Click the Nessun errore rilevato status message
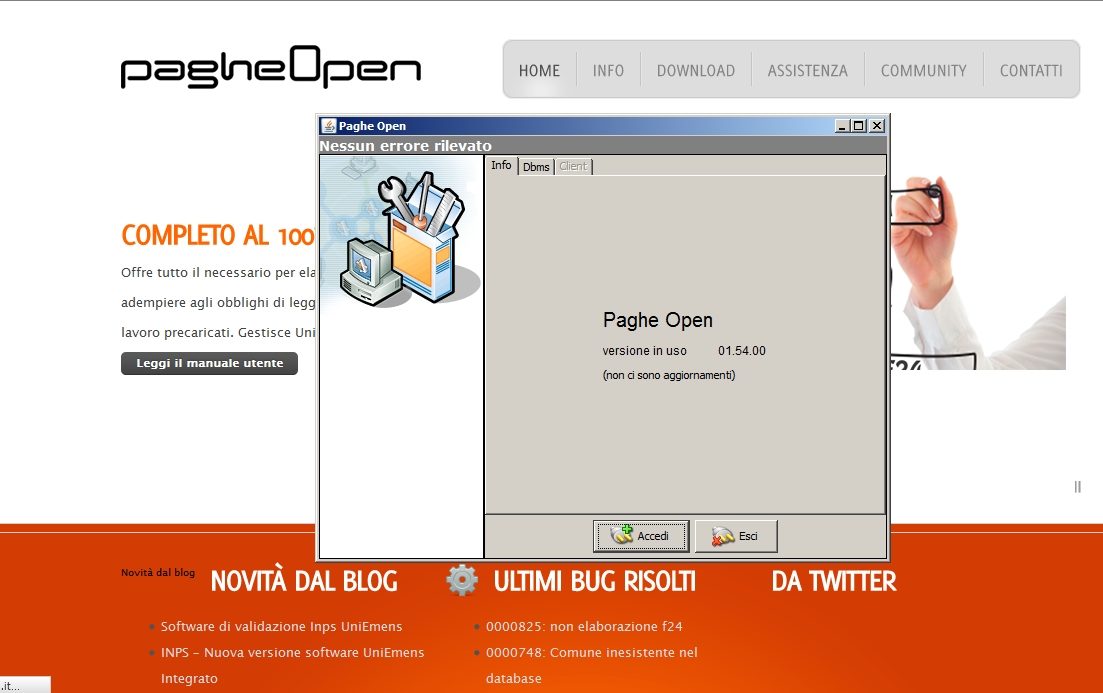The image size is (1103, 693). (x=405, y=146)
